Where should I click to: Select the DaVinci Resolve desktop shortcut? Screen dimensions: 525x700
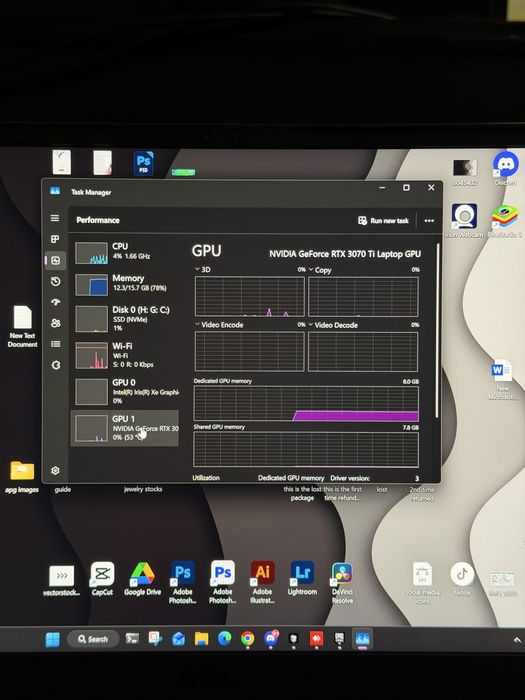pyautogui.click(x=342, y=583)
